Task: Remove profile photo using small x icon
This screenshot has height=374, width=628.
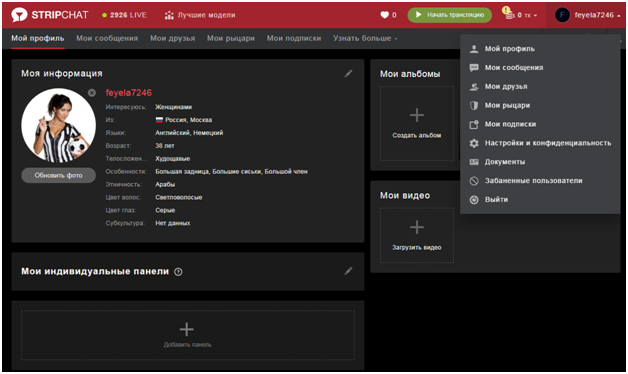Action: pos(92,93)
